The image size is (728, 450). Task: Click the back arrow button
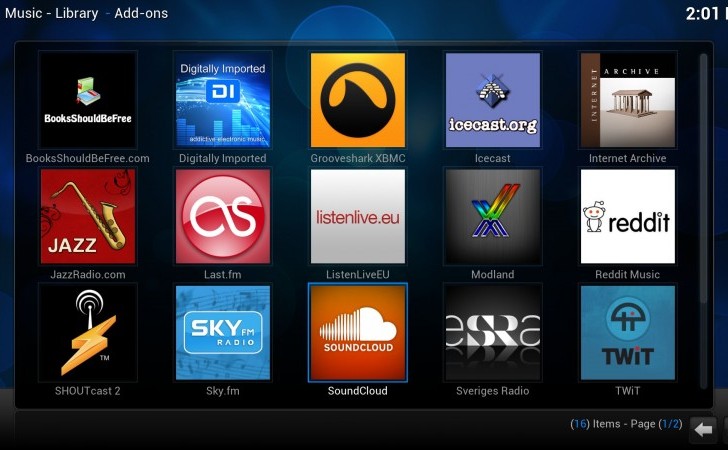703,430
